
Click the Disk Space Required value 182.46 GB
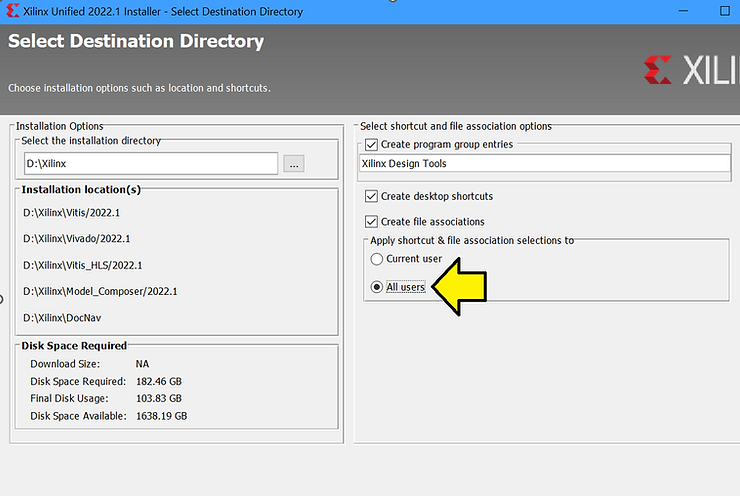pos(159,382)
